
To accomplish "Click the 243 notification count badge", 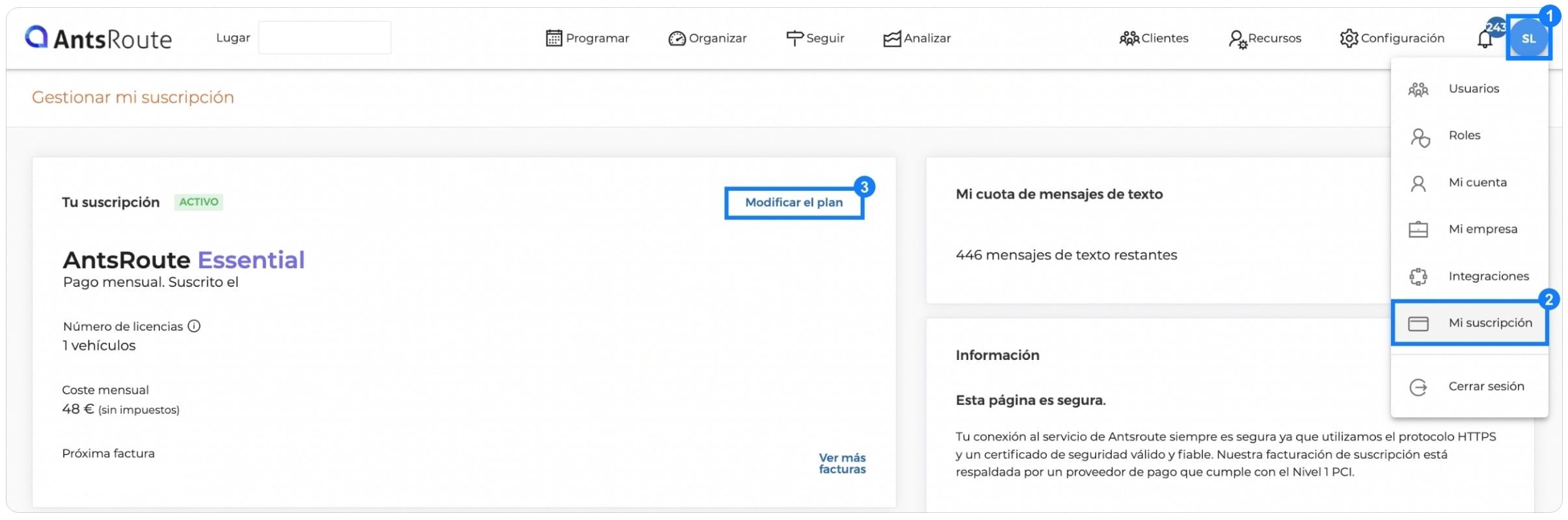I will coord(1496,27).
